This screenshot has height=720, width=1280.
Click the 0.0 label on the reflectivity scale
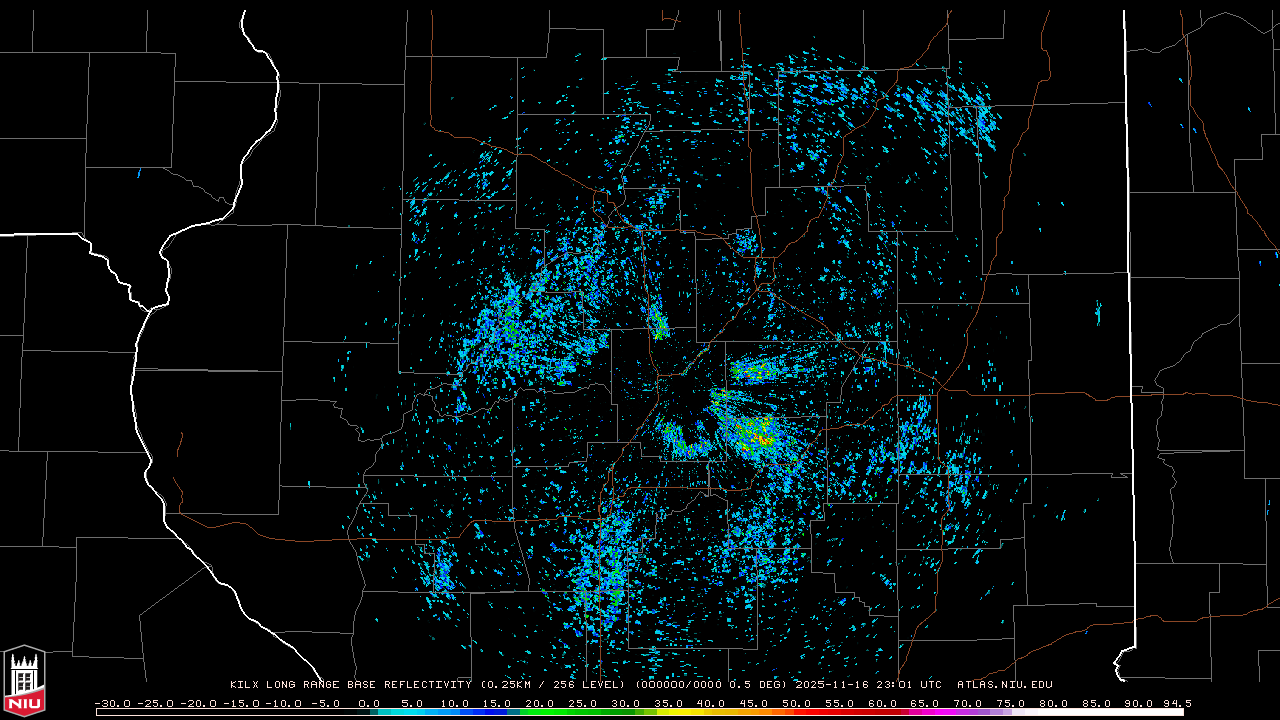(x=369, y=703)
